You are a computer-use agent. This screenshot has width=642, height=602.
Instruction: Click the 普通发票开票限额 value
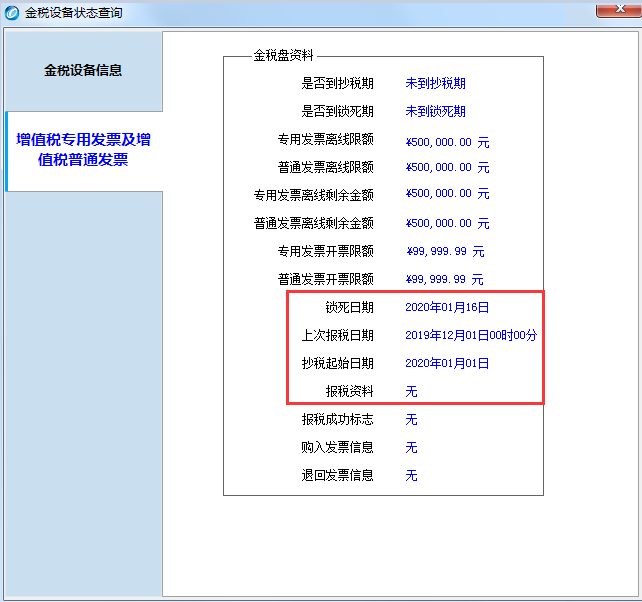click(x=444, y=279)
